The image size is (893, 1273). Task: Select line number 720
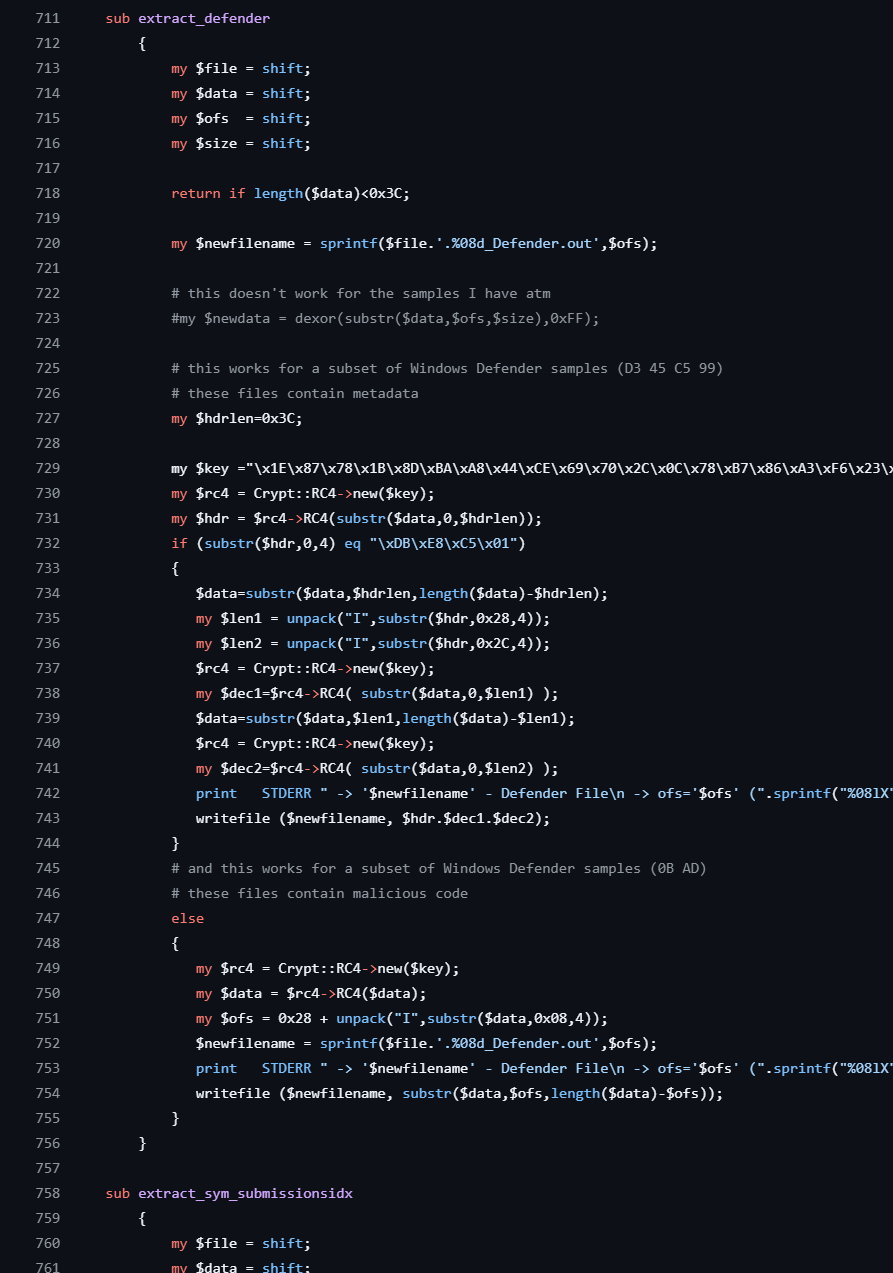pos(47,243)
